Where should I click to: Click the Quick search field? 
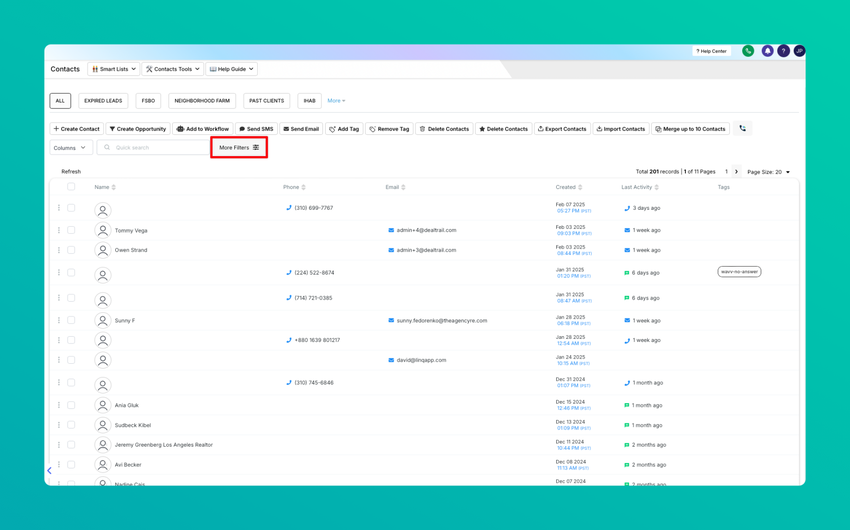pos(153,147)
